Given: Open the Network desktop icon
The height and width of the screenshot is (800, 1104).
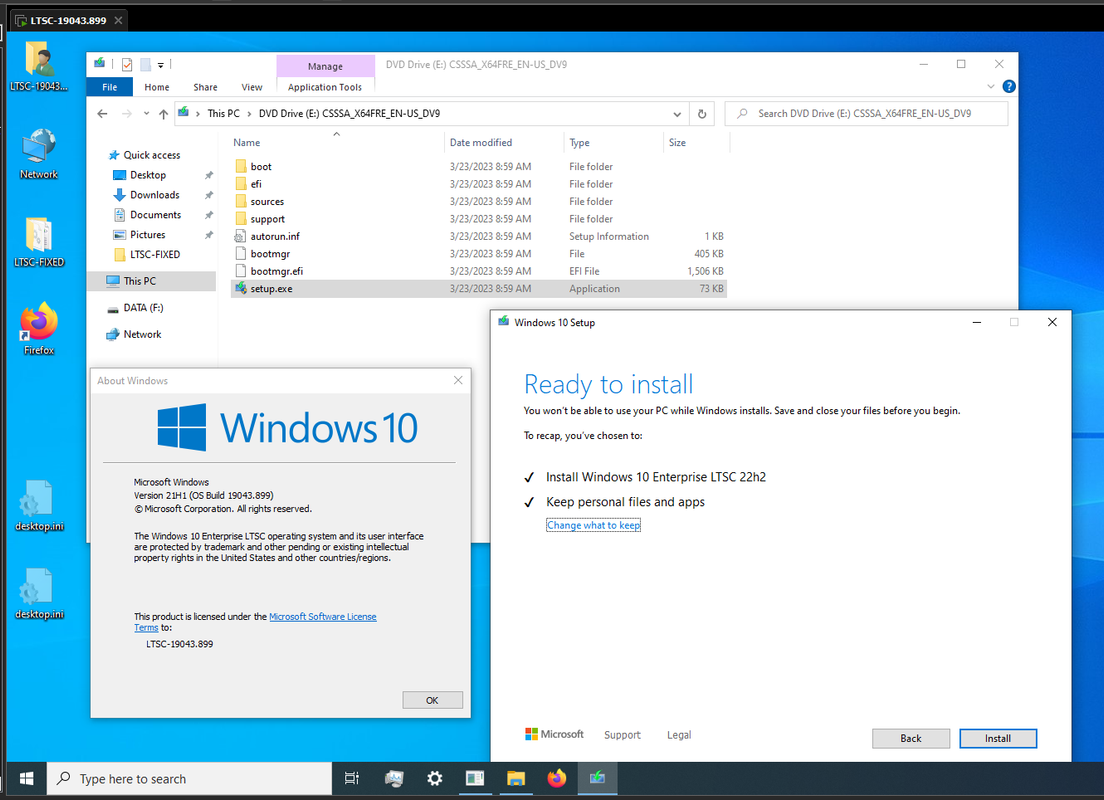Looking at the screenshot, I should tap(39, 154).
